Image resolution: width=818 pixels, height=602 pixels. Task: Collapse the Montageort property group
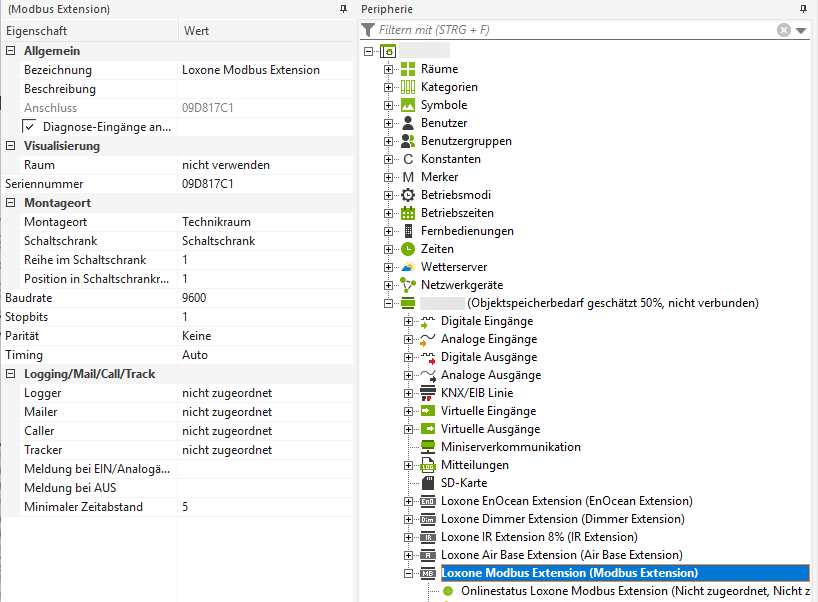click(10, 202)
